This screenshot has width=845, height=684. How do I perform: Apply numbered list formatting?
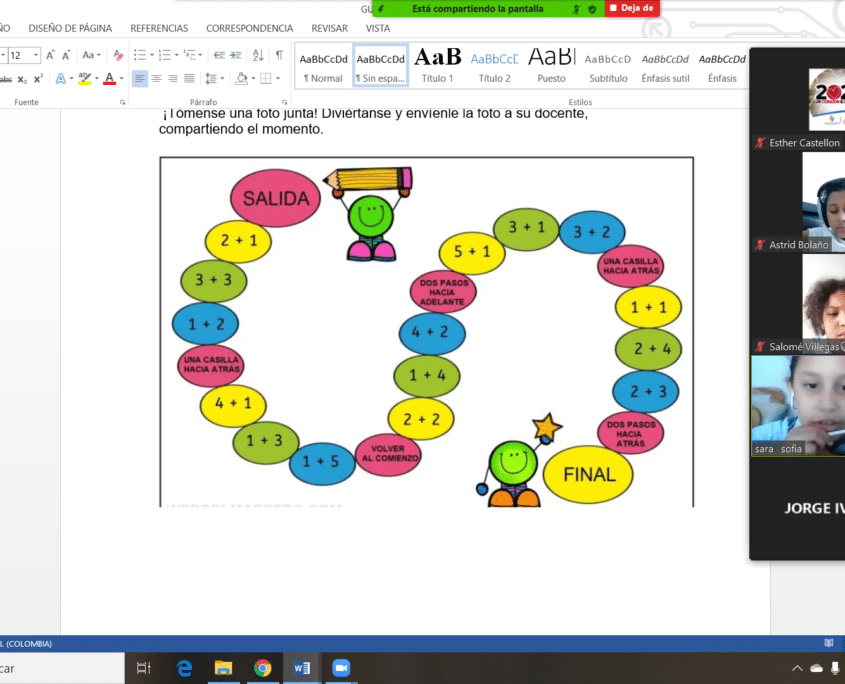[164, 55]
